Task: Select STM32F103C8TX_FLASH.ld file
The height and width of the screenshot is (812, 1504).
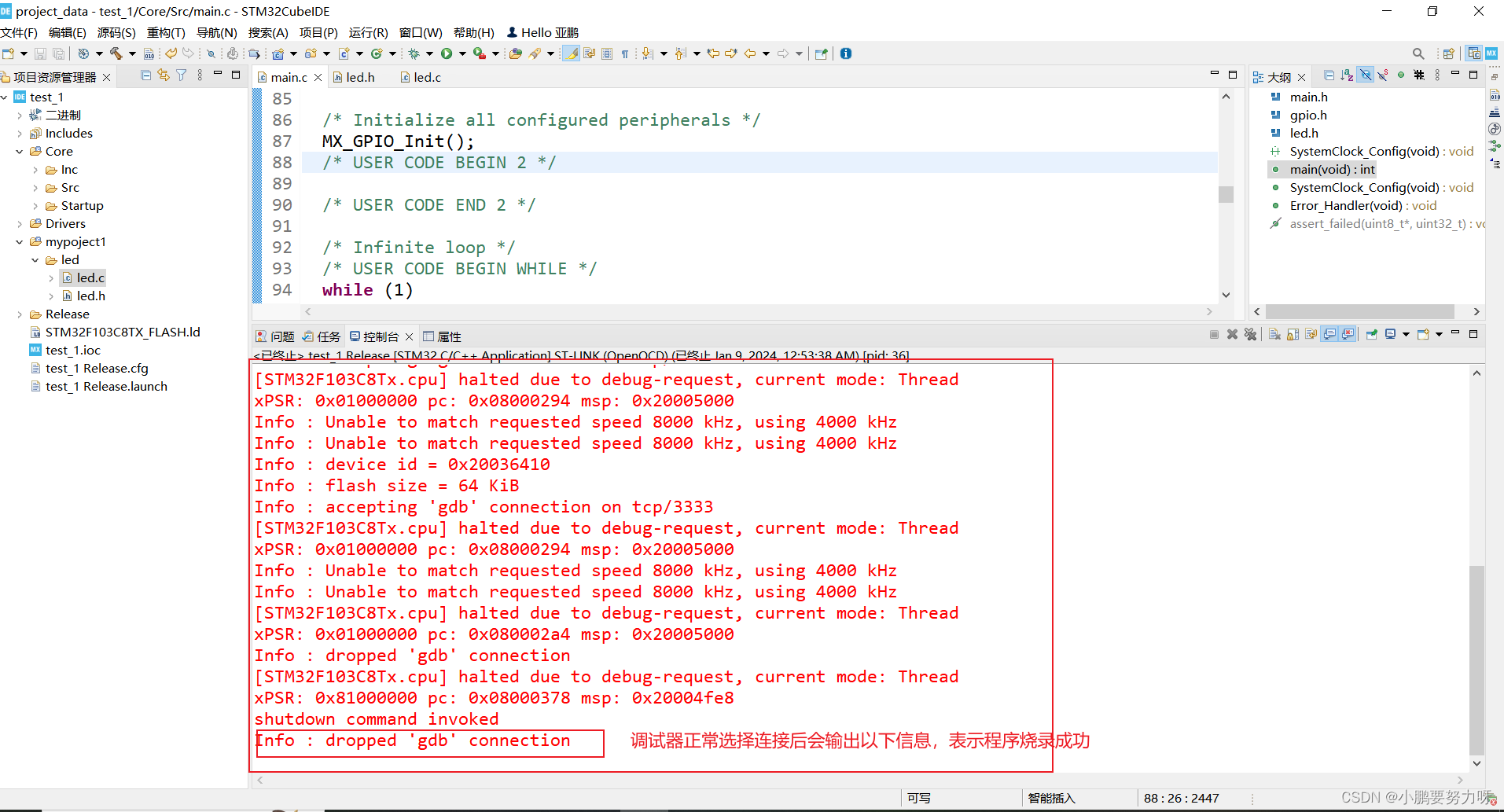Action: tap(123, 333)
